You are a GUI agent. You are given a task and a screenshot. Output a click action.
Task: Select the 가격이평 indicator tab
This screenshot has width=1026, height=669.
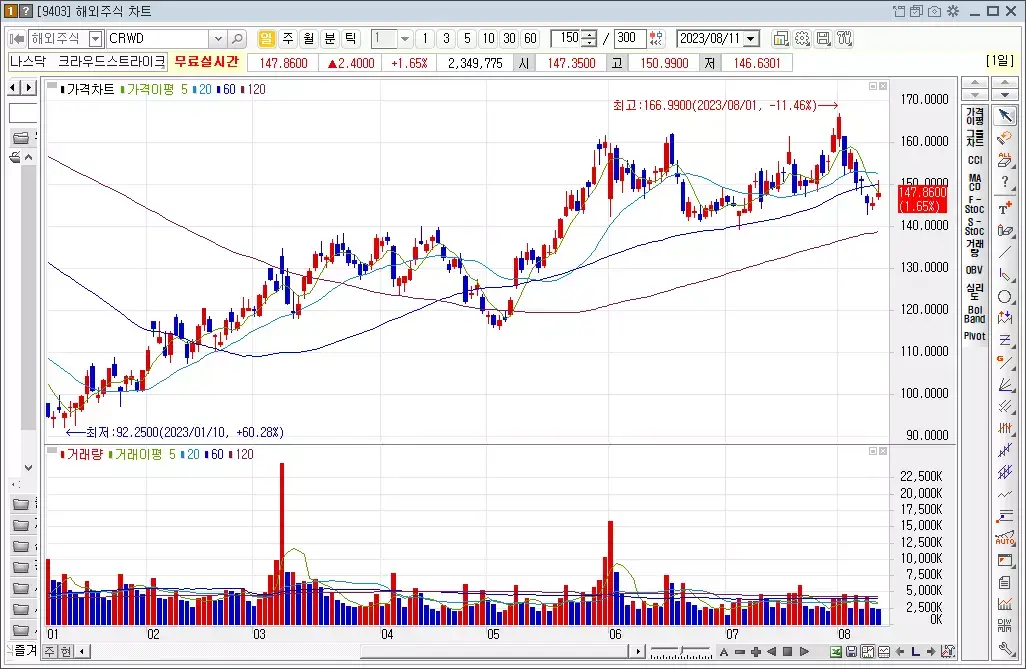pos(974,116)
